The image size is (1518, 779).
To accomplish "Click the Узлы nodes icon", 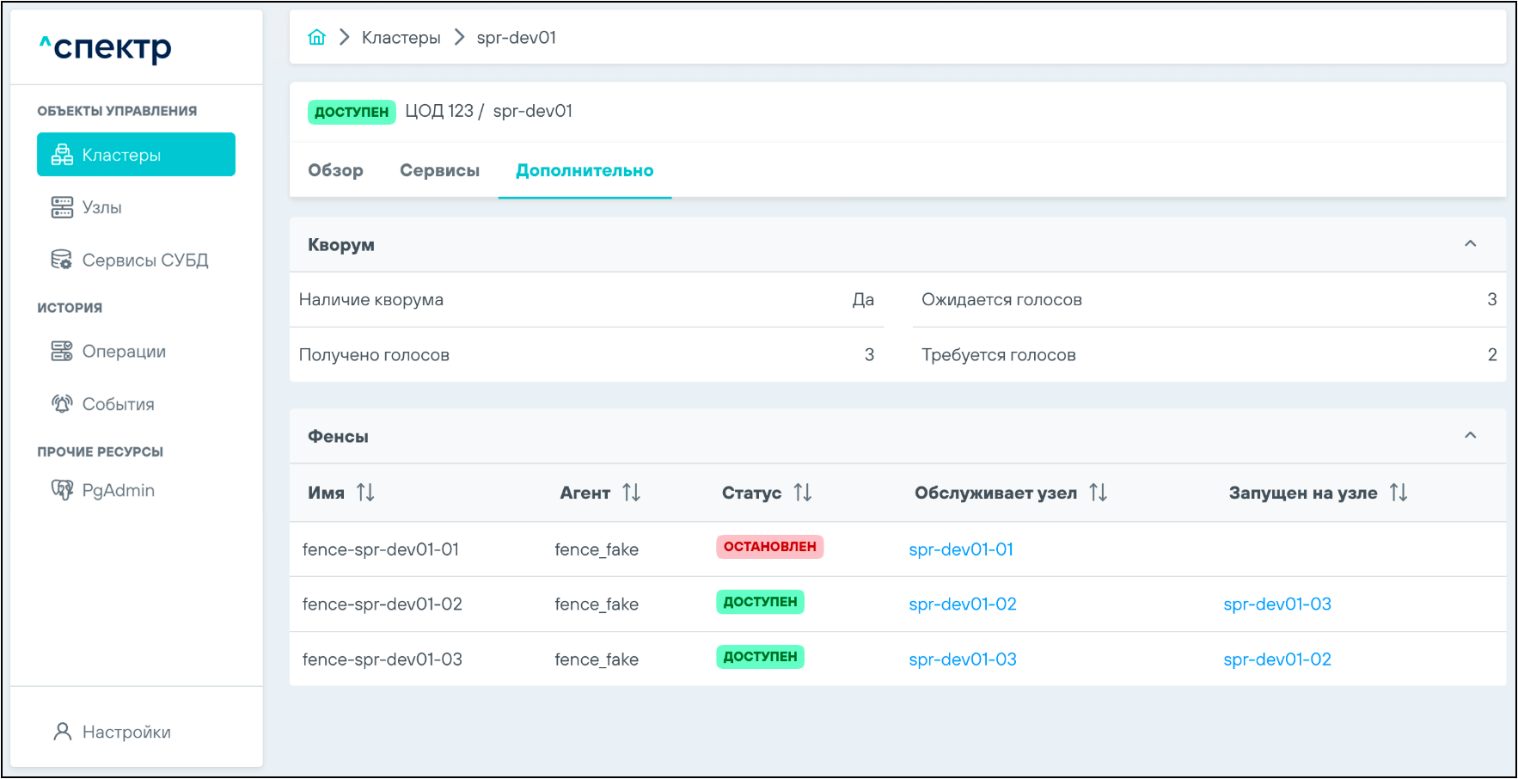I will [62, 208].
